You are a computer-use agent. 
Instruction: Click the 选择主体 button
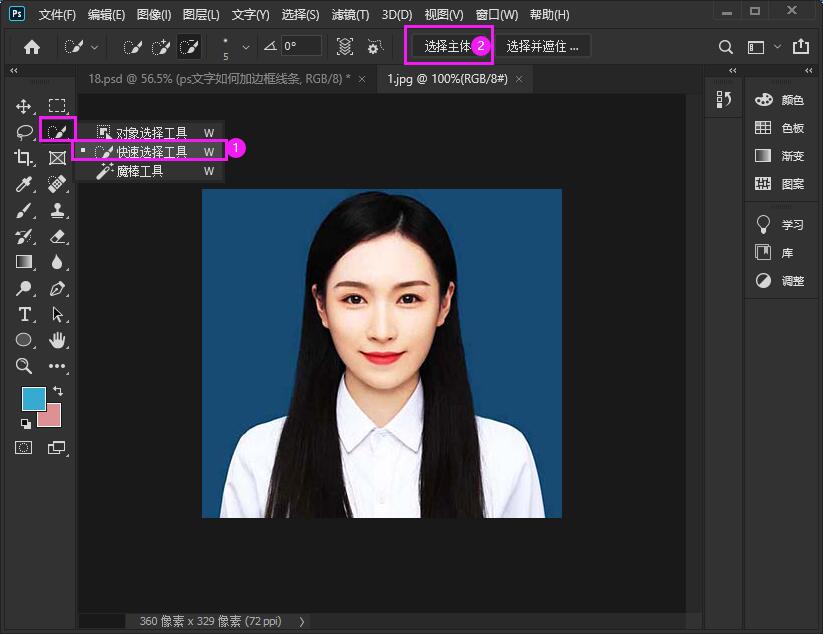tap(449, 46)
